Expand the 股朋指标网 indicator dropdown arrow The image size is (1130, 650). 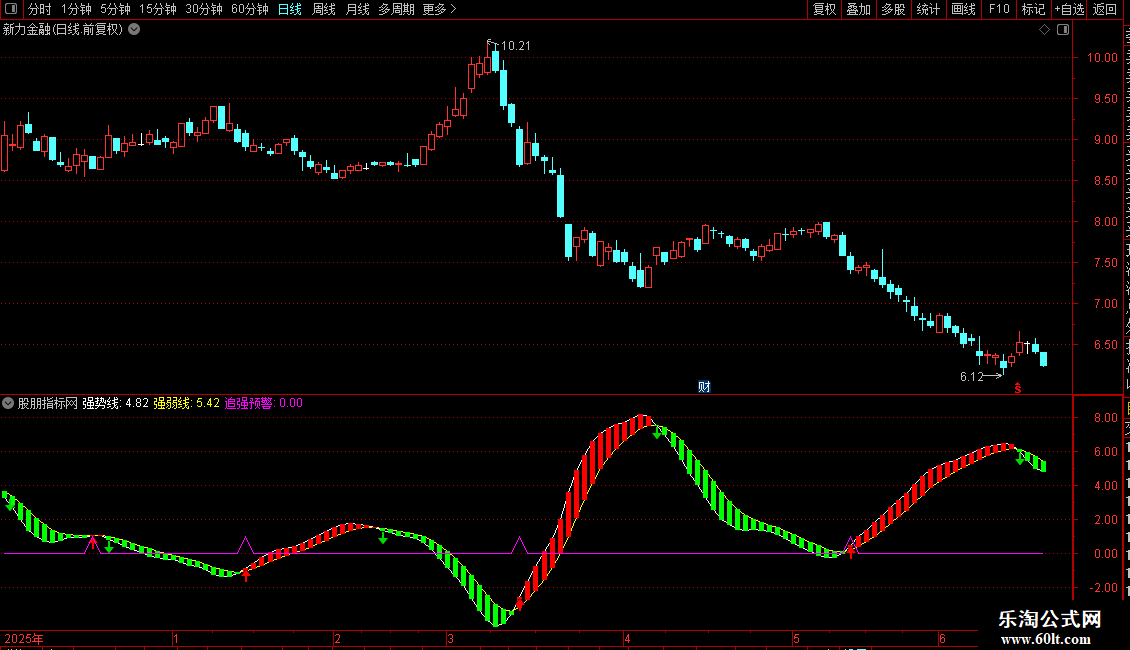(8, 403)
